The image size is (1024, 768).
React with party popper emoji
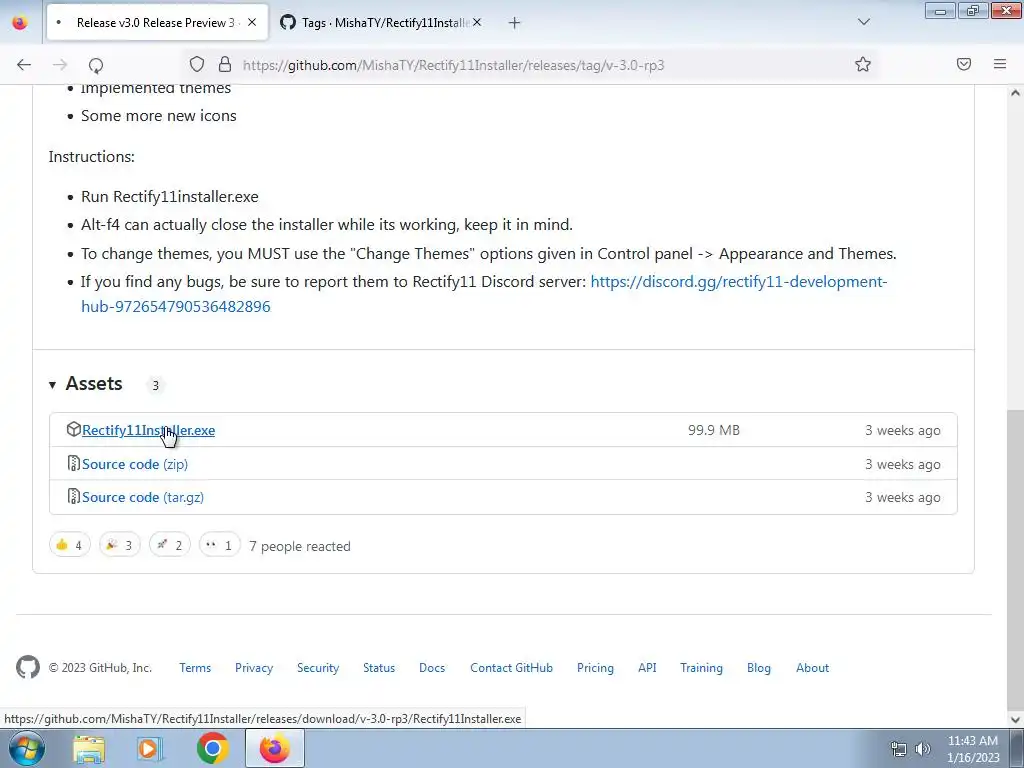pyautogui.click(x=120, y=545)
